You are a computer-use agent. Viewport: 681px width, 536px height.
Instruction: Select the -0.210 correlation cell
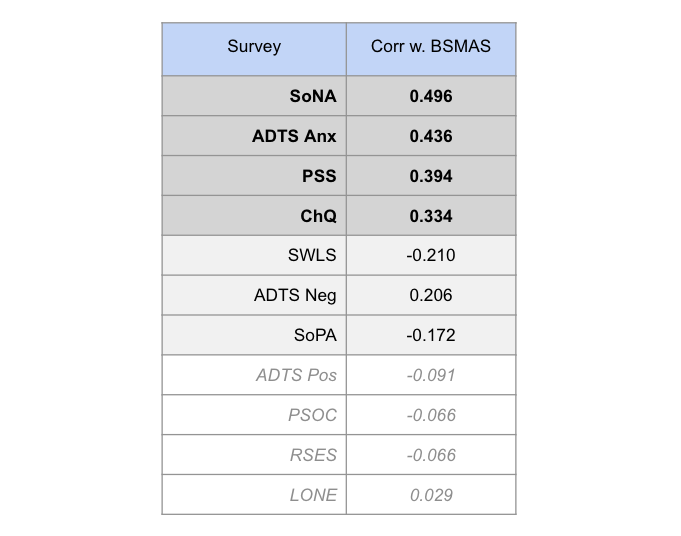tap(431, 255)
